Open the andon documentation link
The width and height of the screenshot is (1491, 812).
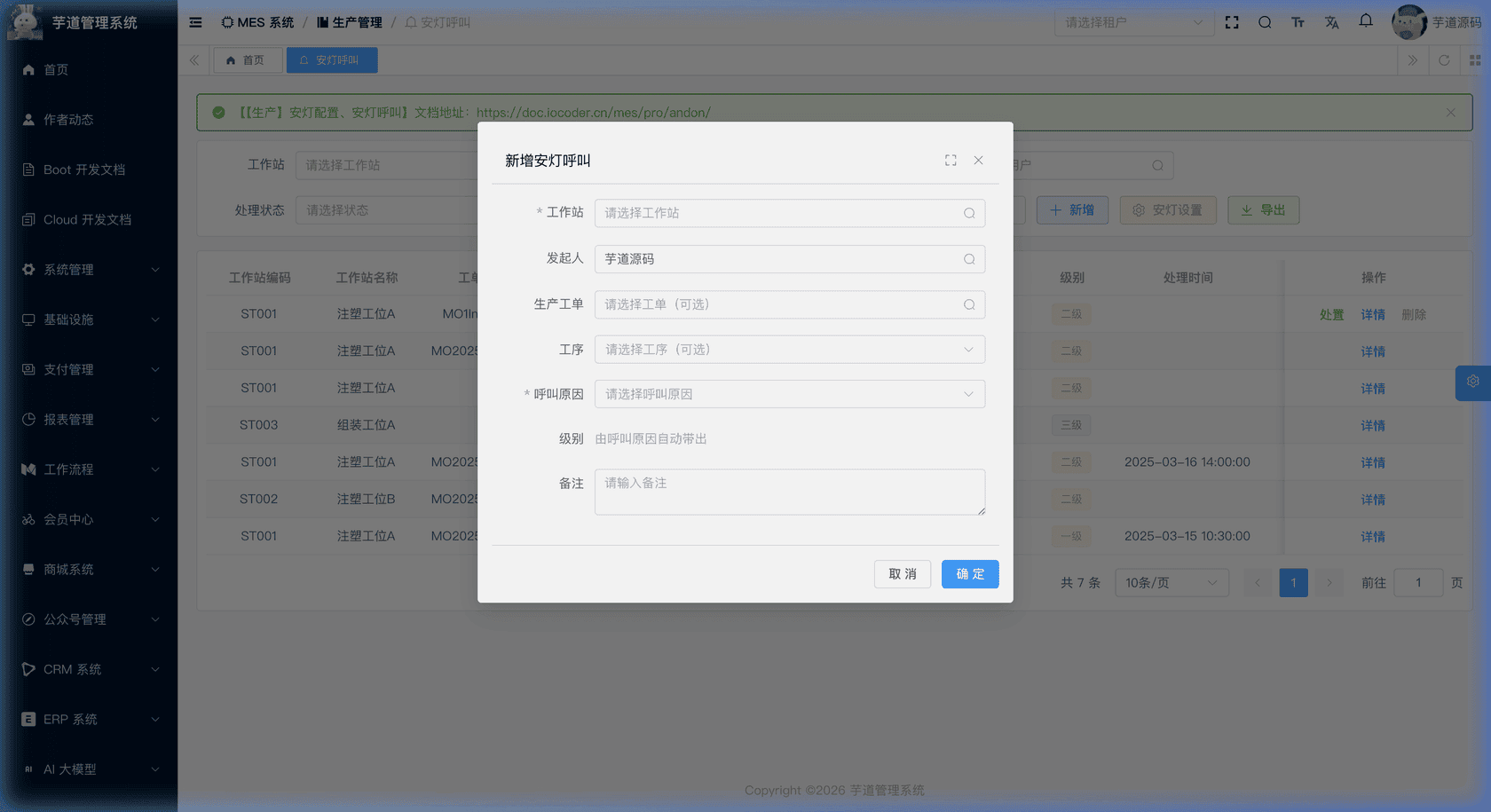click(593, 113)
